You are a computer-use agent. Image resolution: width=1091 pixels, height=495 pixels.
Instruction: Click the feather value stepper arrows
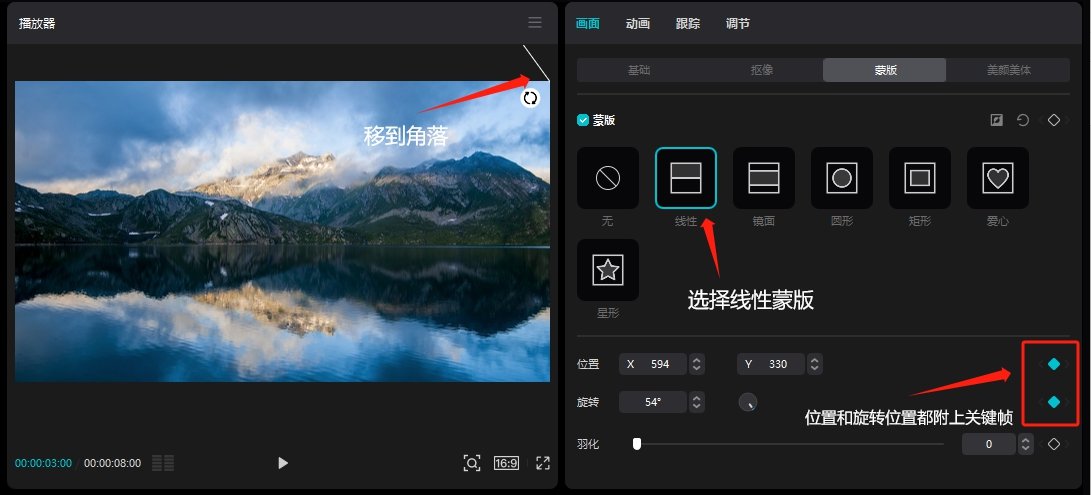click(x=1026, y=443)
